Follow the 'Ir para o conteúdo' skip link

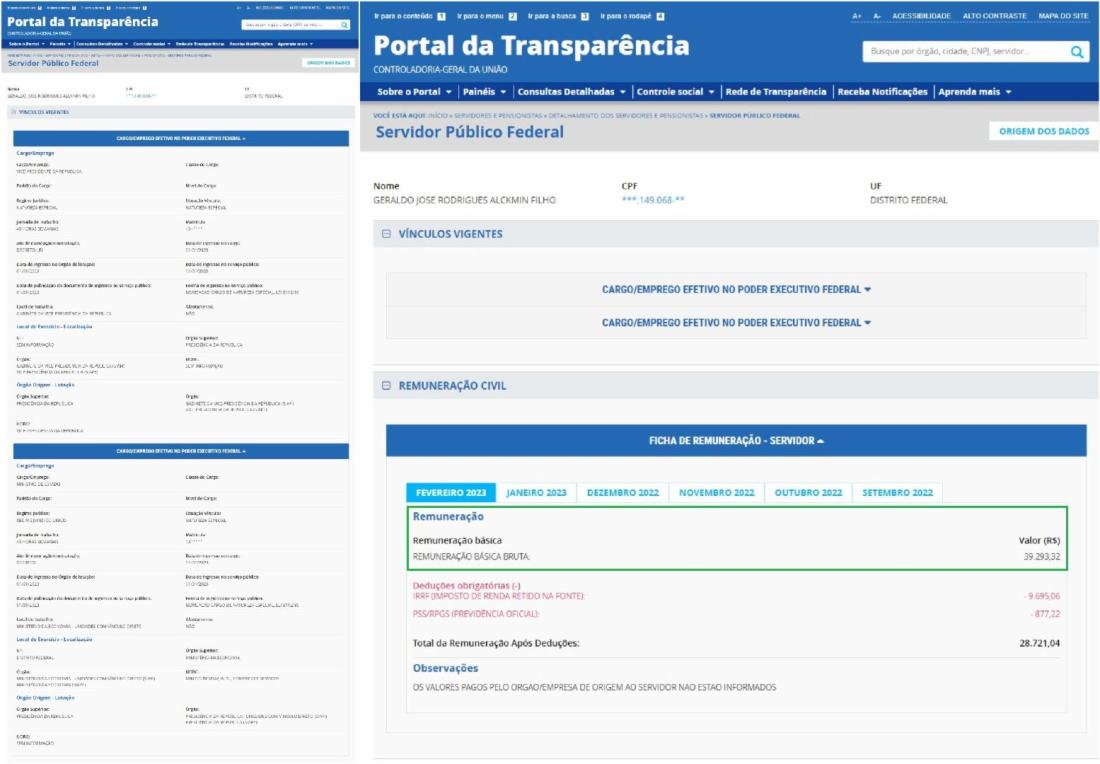pos(410,16)
